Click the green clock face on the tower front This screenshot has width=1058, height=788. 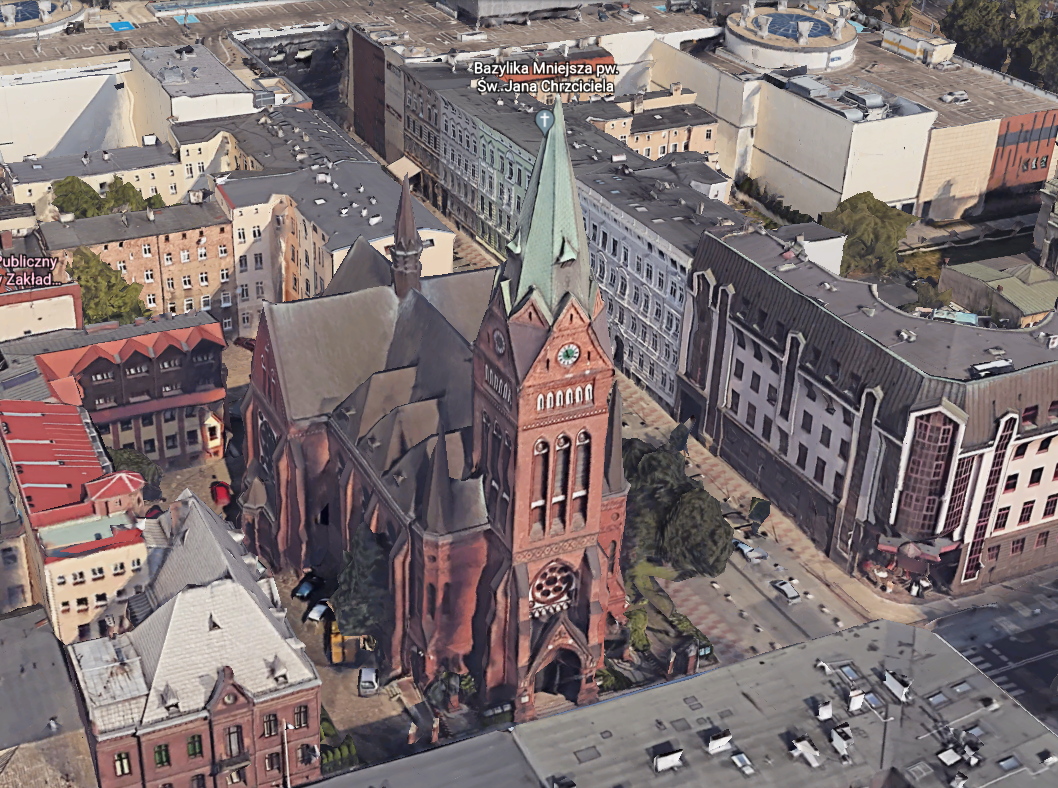pos(568,354)
